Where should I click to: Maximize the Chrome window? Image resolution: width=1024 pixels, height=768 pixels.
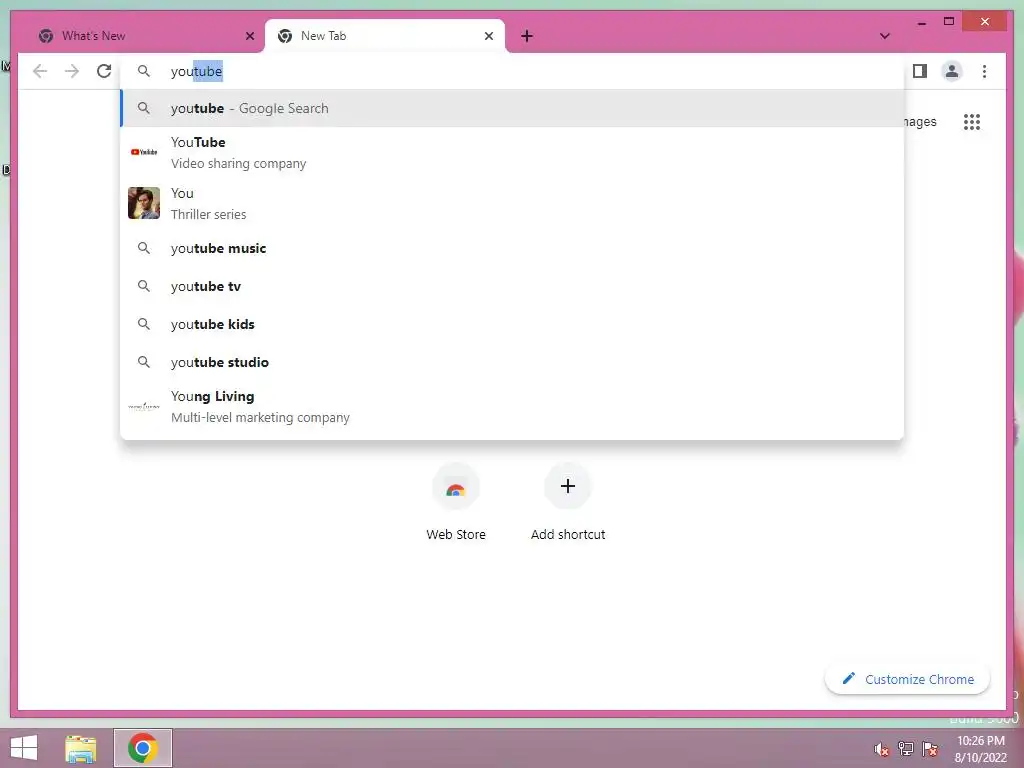pyautogui.click(x=949, y=22)
